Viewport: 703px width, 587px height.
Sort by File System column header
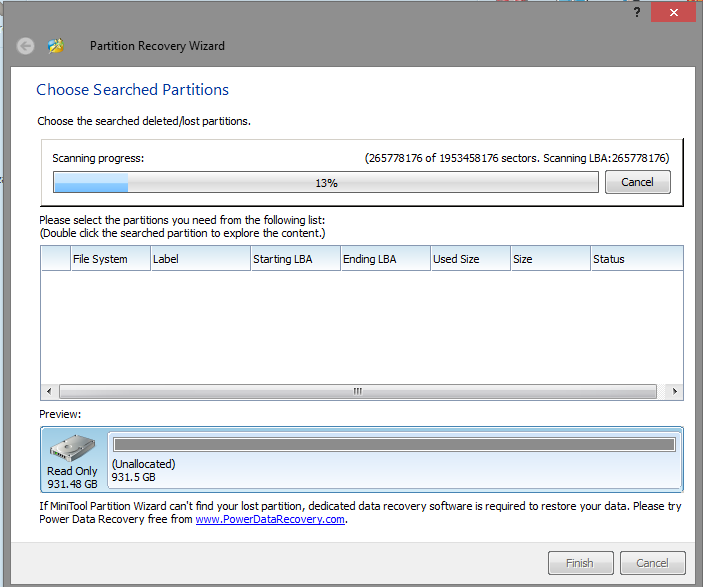110,259
